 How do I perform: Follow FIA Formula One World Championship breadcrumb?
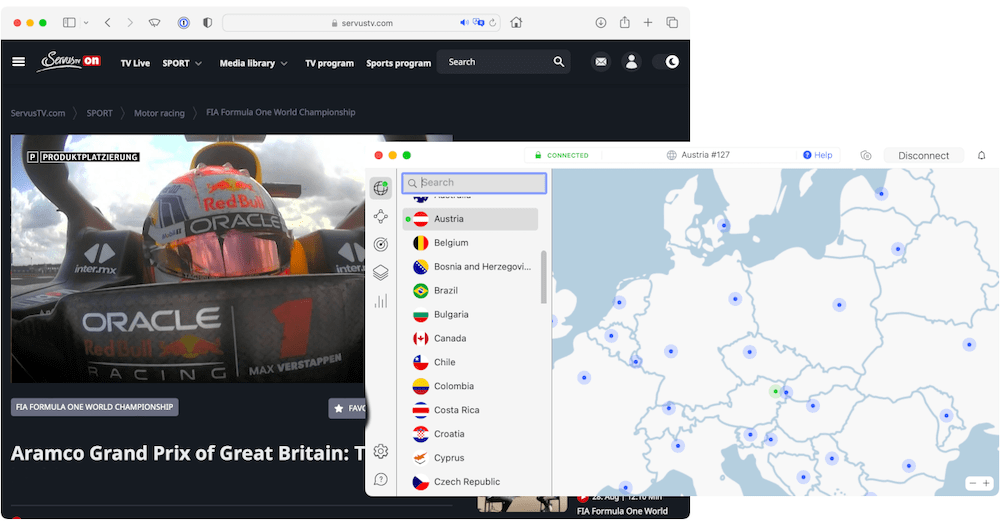(281, 112)
